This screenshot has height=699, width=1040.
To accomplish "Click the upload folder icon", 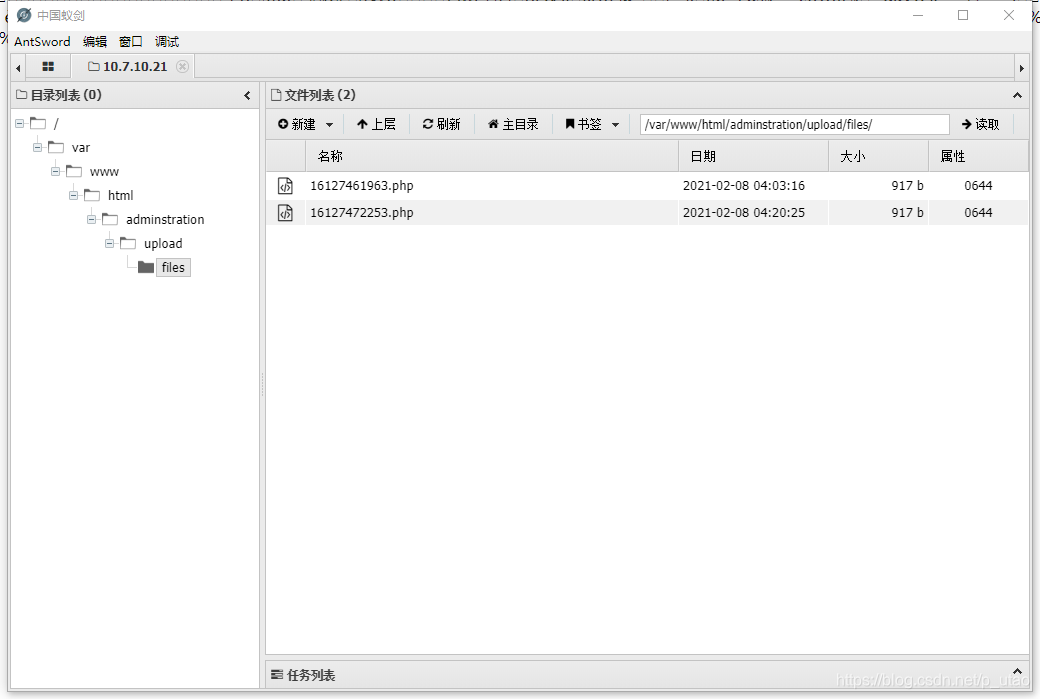I will 128,243.
